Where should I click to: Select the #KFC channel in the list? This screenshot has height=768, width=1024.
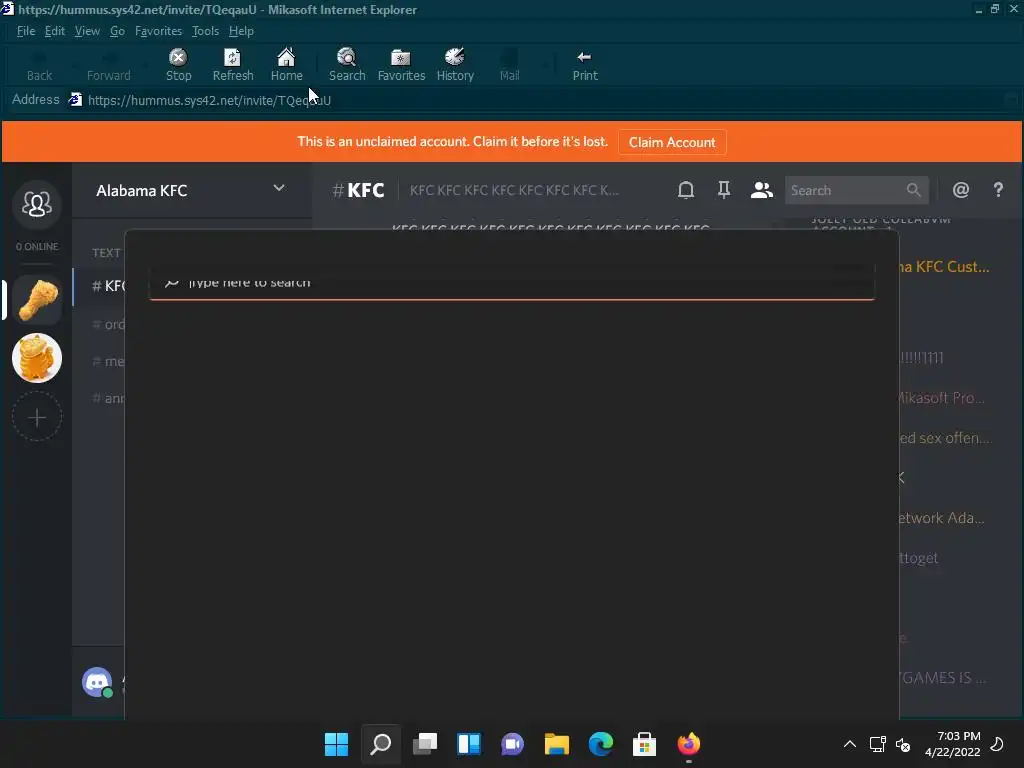99,285
